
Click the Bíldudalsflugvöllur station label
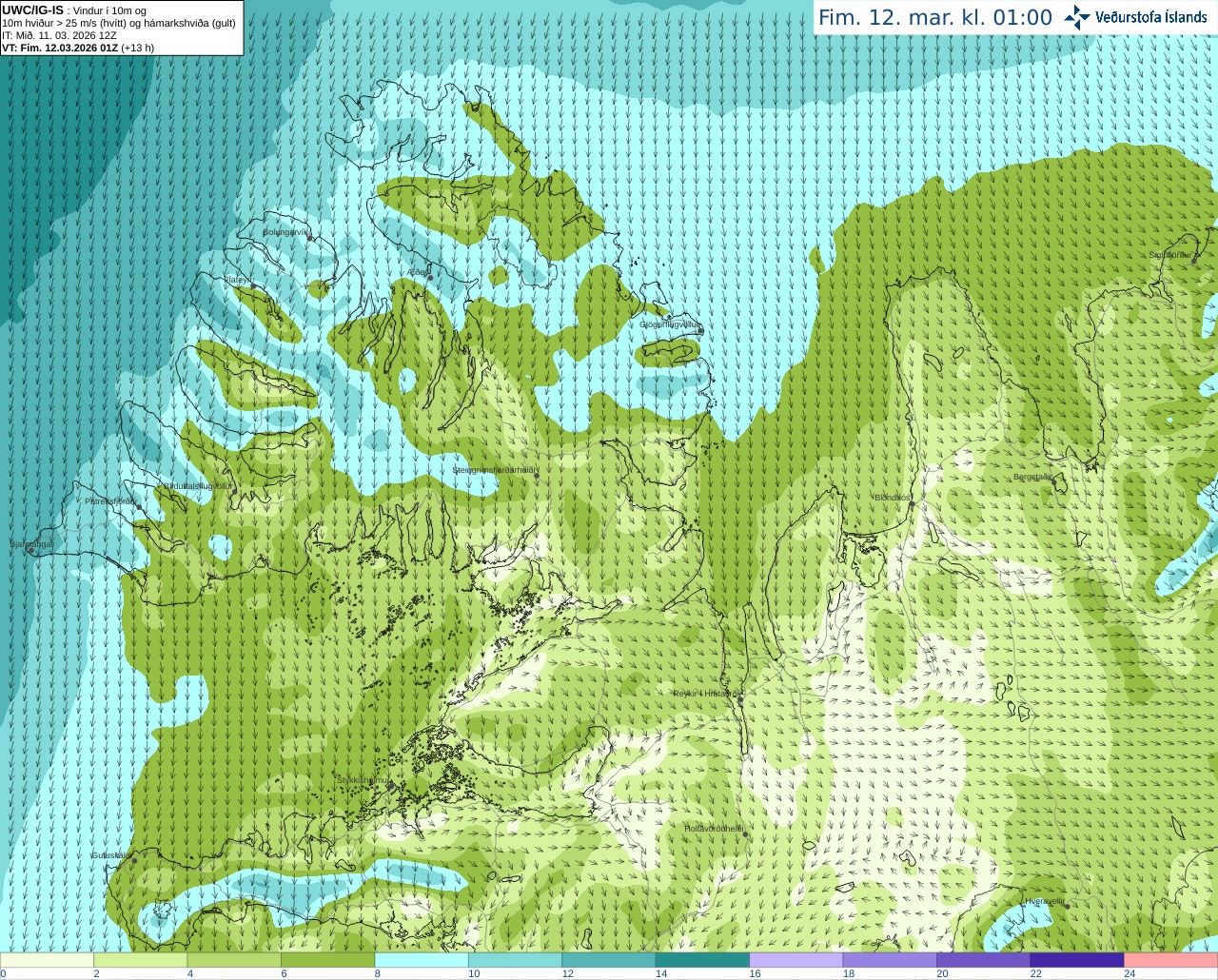198,486
